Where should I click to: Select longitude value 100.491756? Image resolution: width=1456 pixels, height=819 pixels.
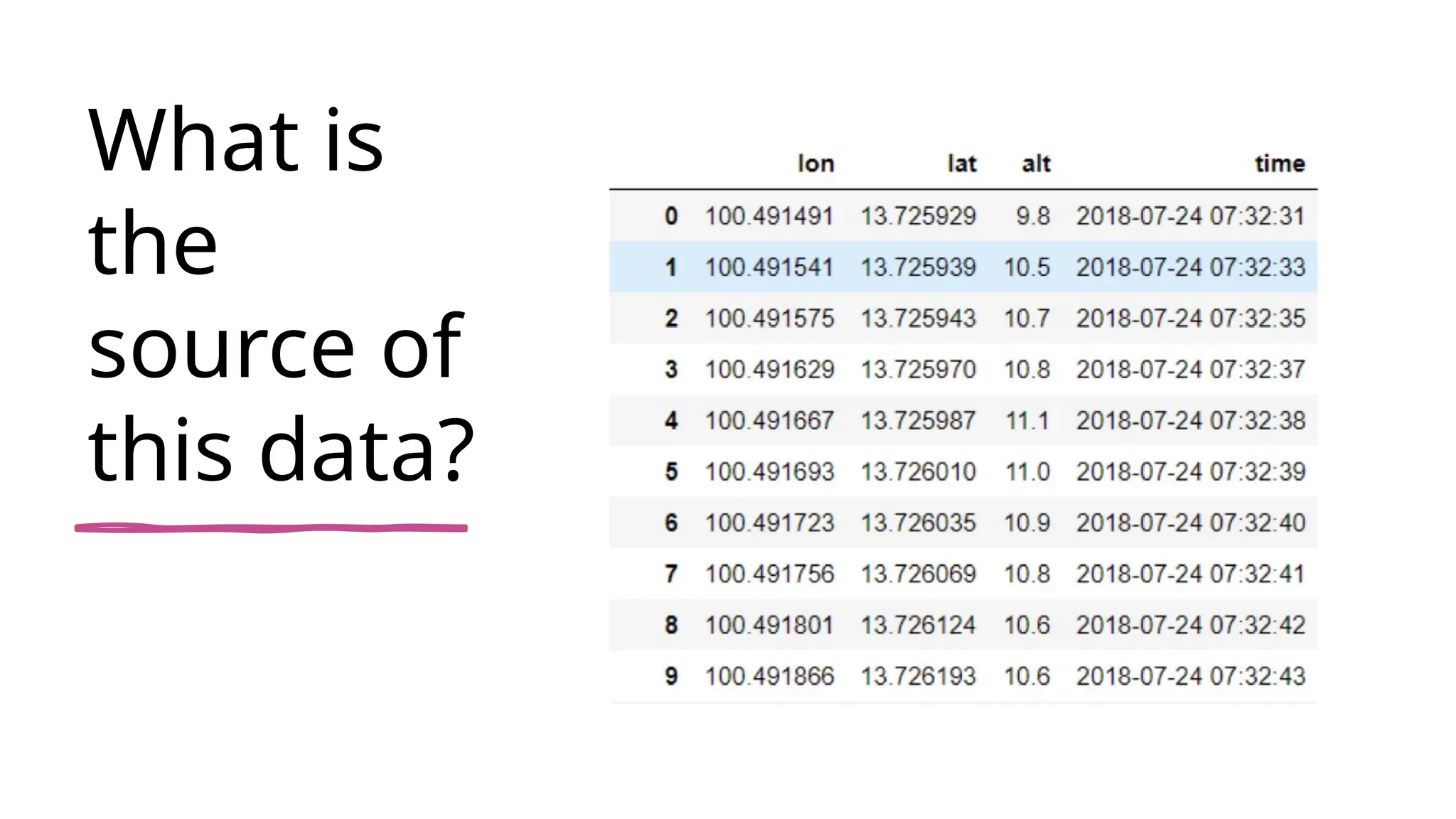click(x=769, y=574)
